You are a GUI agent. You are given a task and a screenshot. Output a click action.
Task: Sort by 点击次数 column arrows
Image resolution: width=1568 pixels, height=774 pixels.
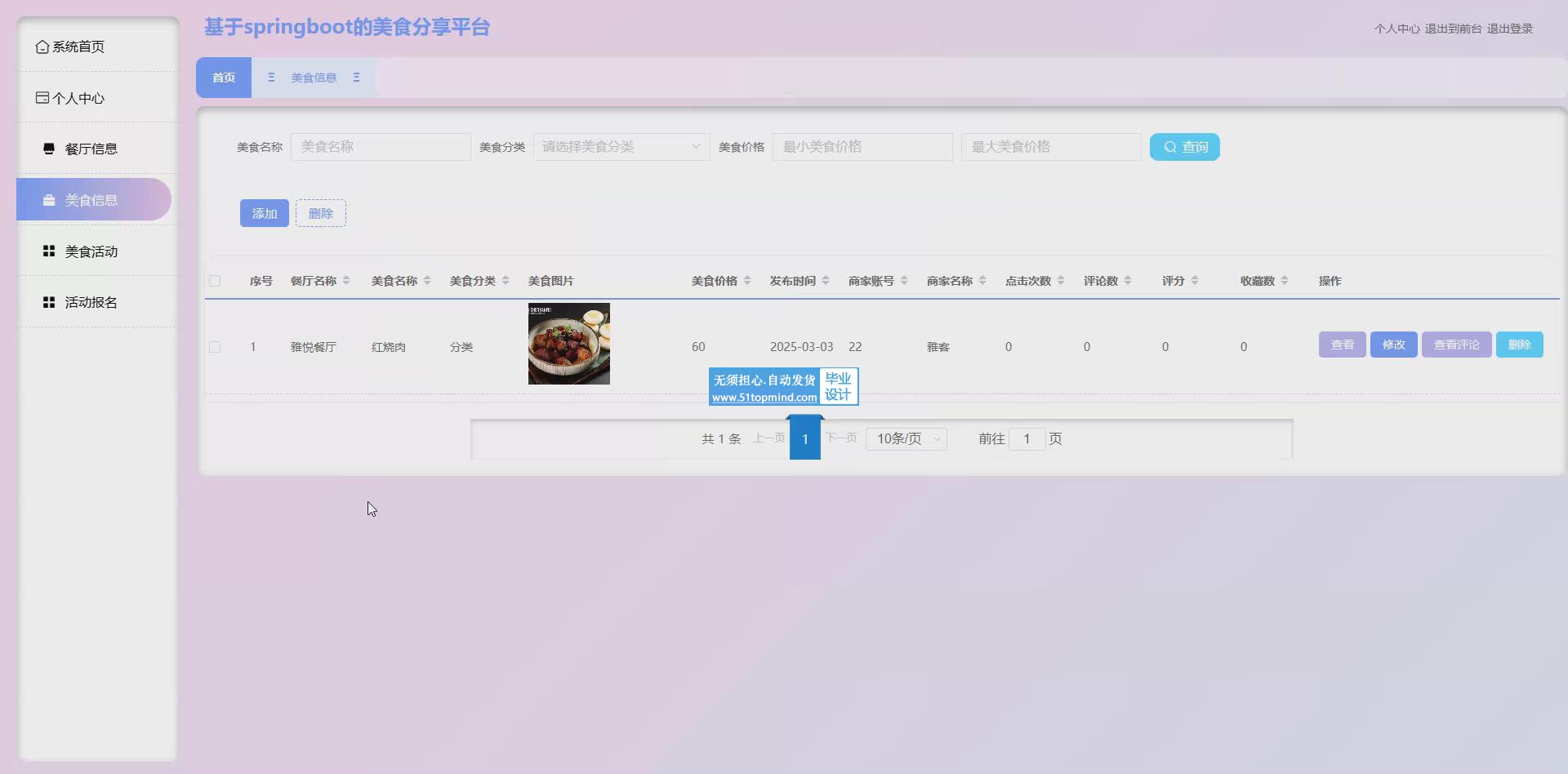(1061, 281)
